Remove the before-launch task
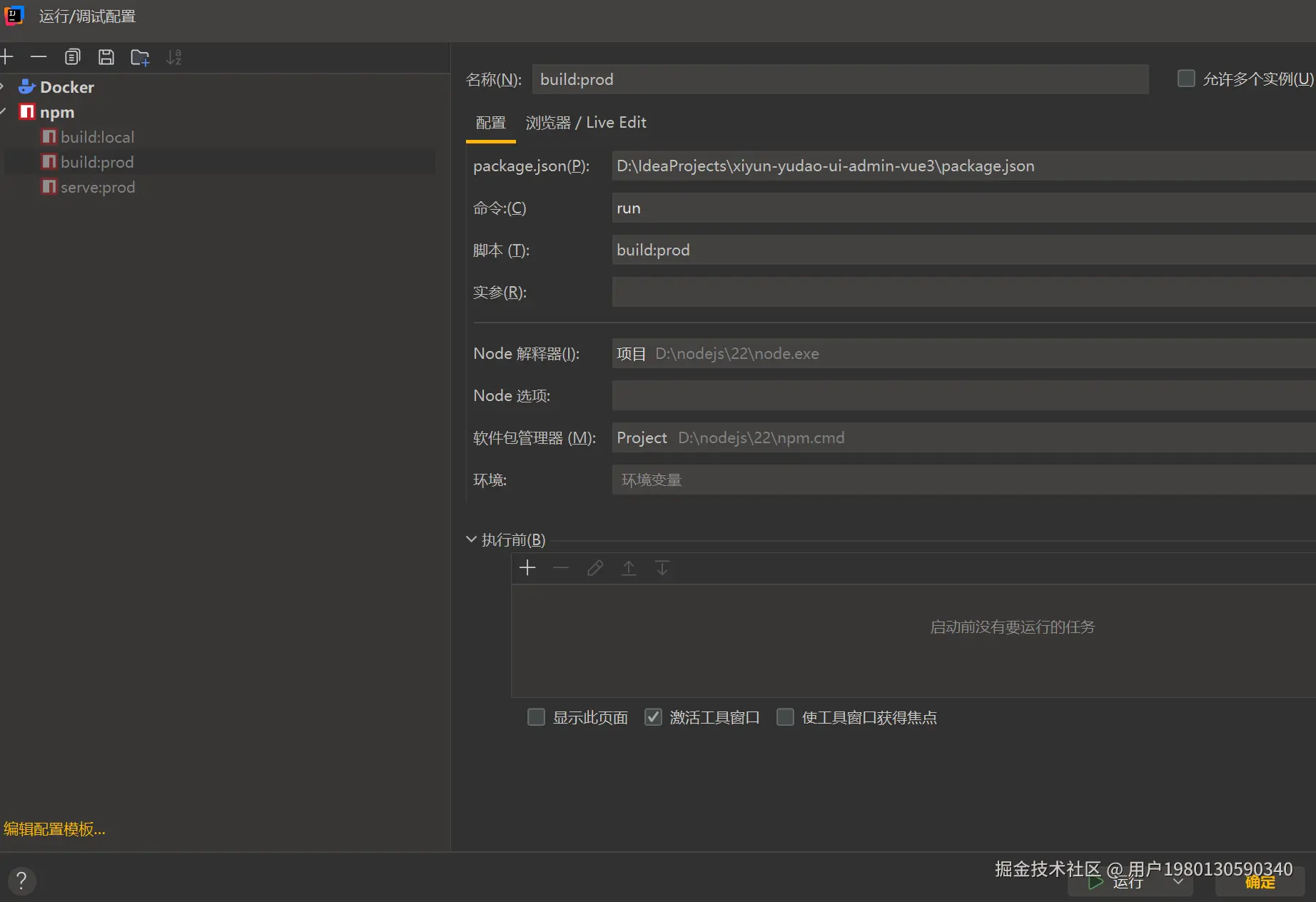The image size is (1316, 902). pos(561,568)
